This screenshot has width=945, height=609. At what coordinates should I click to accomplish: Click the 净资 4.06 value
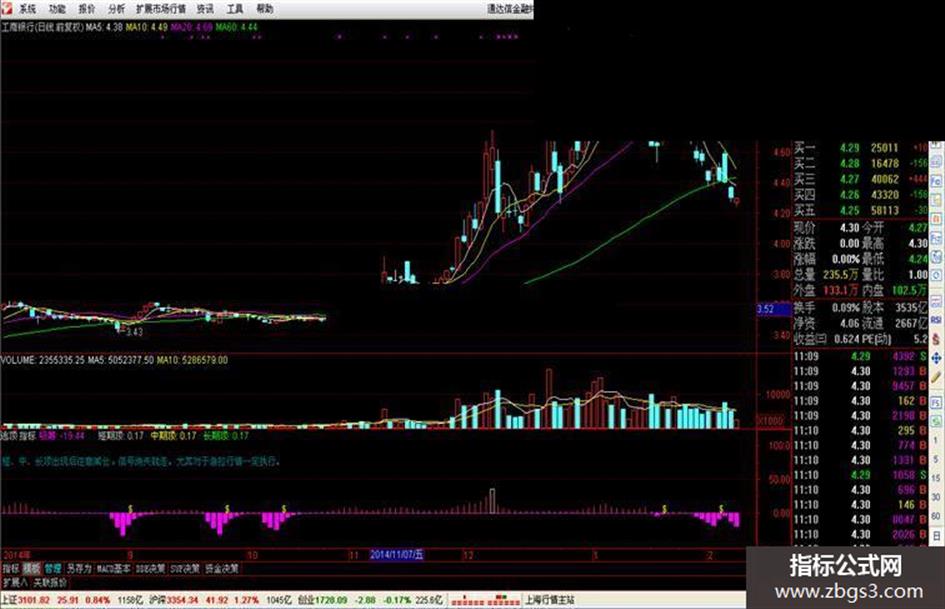(x=849, y=323)
